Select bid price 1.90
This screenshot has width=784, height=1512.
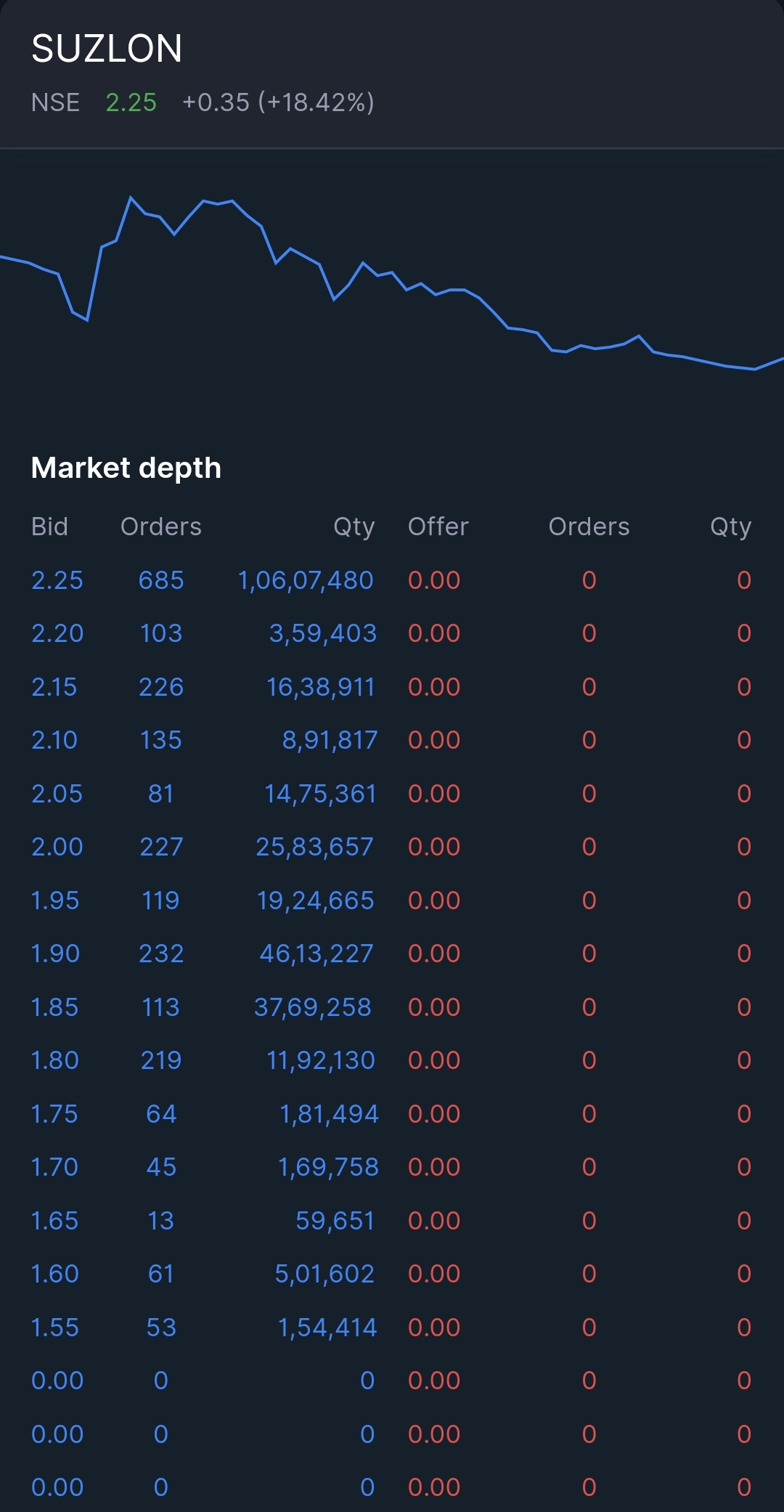tap(55, 954)
